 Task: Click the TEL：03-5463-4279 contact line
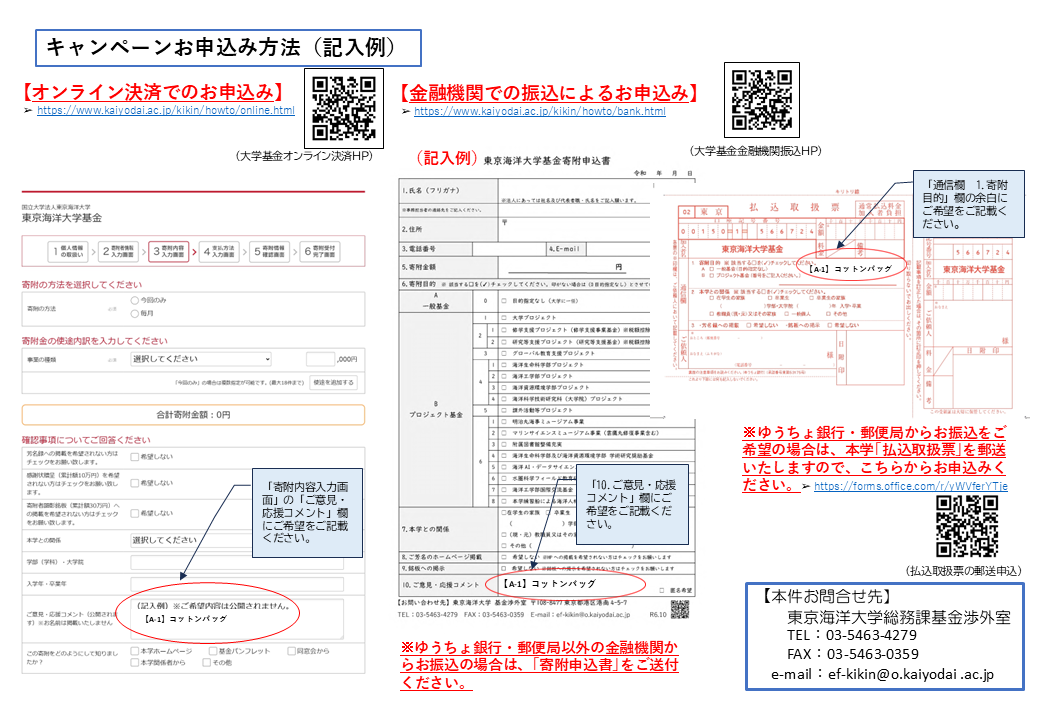click(852, 635)
